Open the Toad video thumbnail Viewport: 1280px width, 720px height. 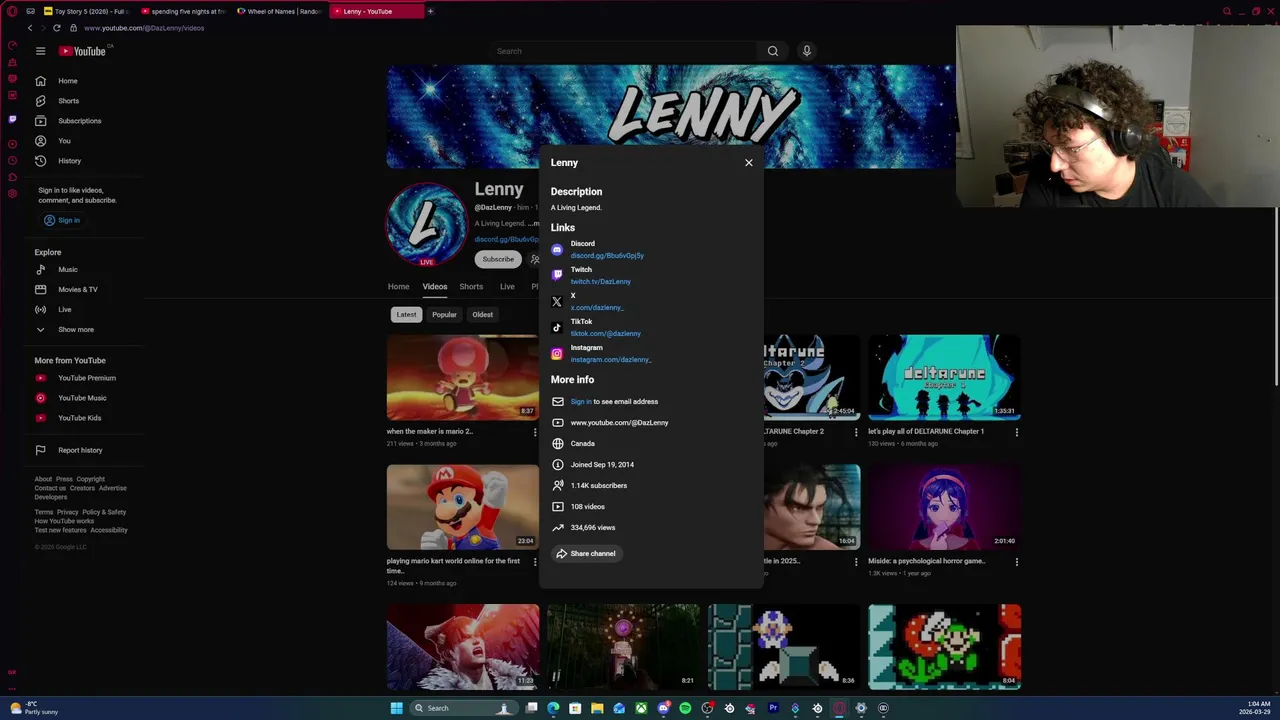pos(462,377)
